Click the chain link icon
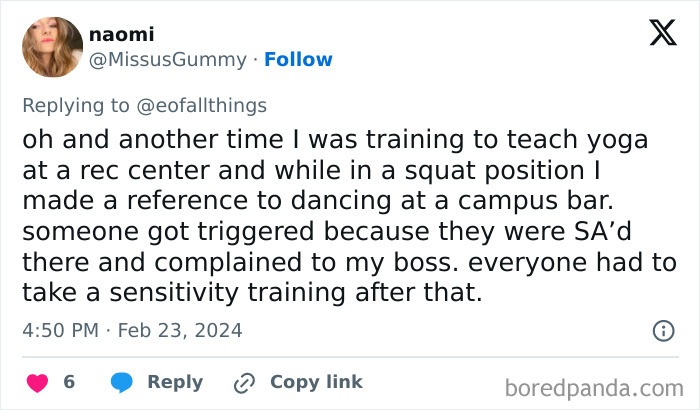The width and height of the screenshot is (700, 410). pyautogui.click(x=245, y=382)
